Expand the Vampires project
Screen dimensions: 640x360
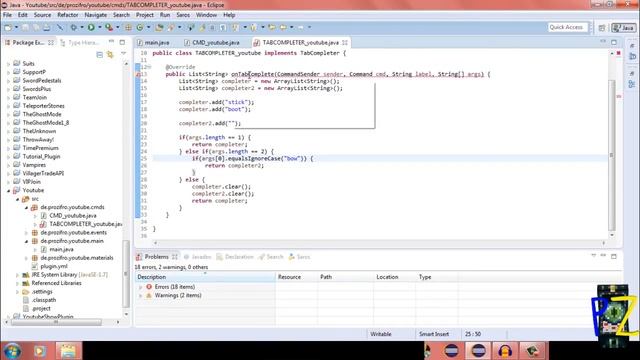[8, 165]
